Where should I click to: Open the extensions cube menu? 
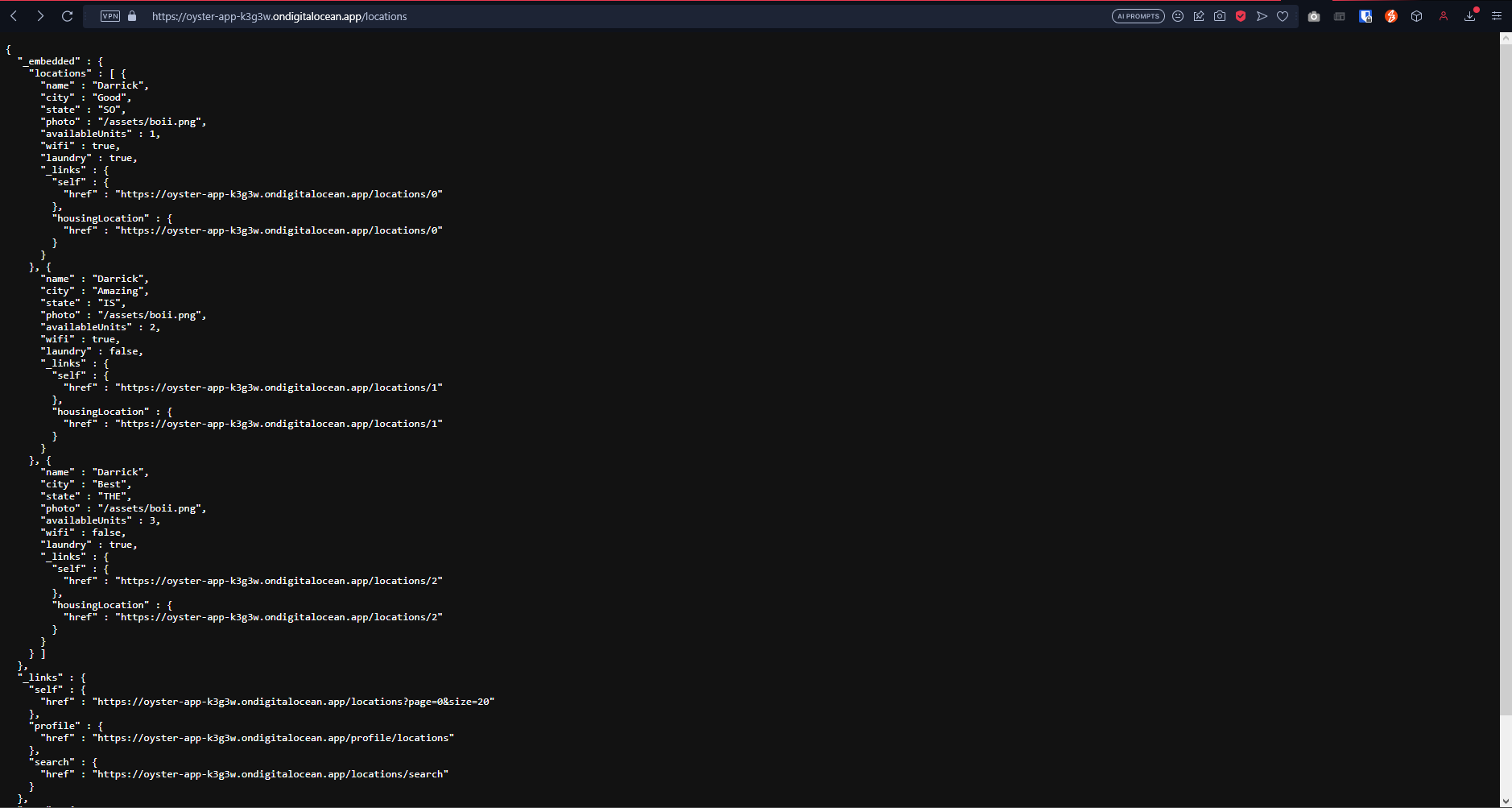1417,16
